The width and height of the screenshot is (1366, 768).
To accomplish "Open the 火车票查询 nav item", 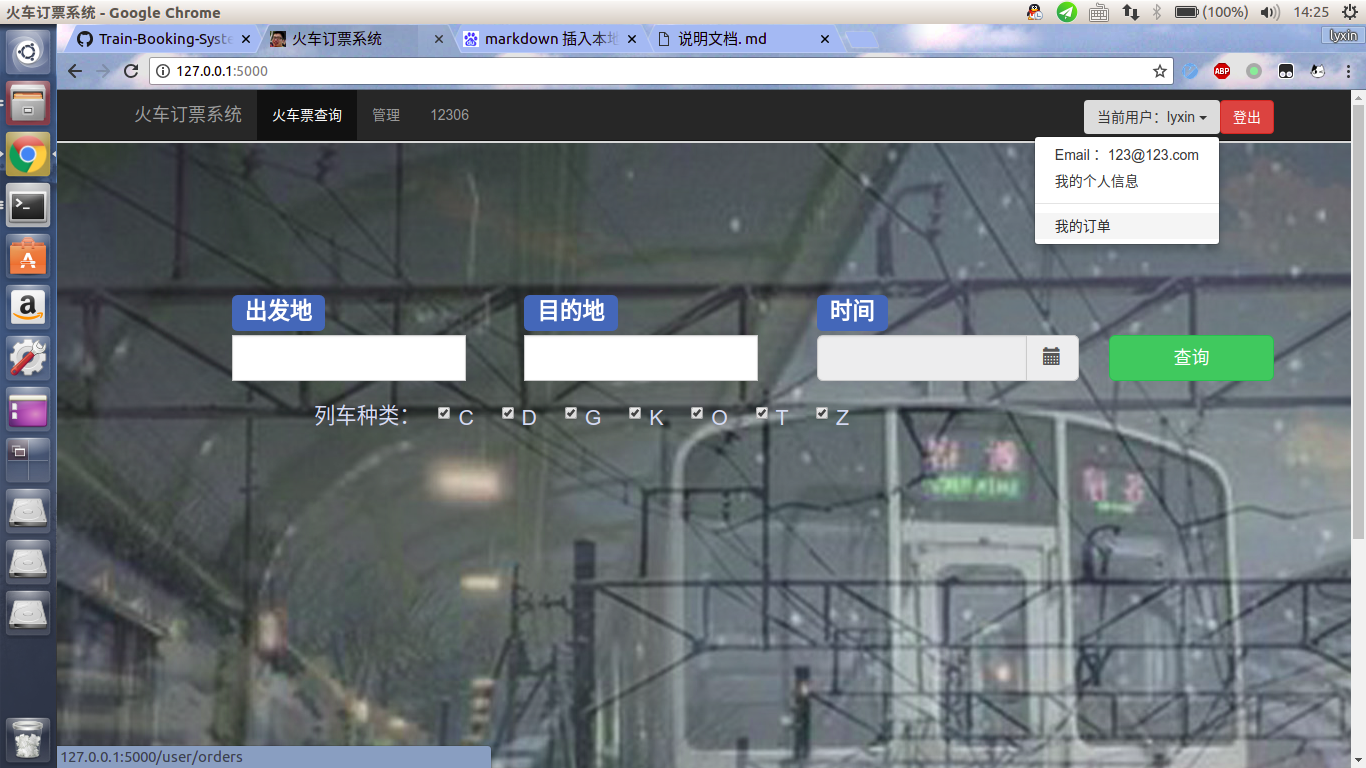I will [x=307, y=116].
